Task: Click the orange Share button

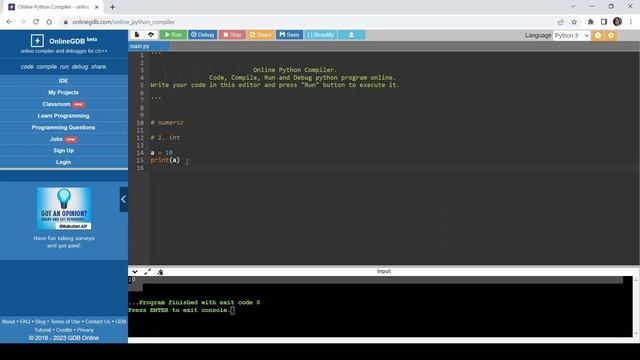Action: (x=260, y=35)
